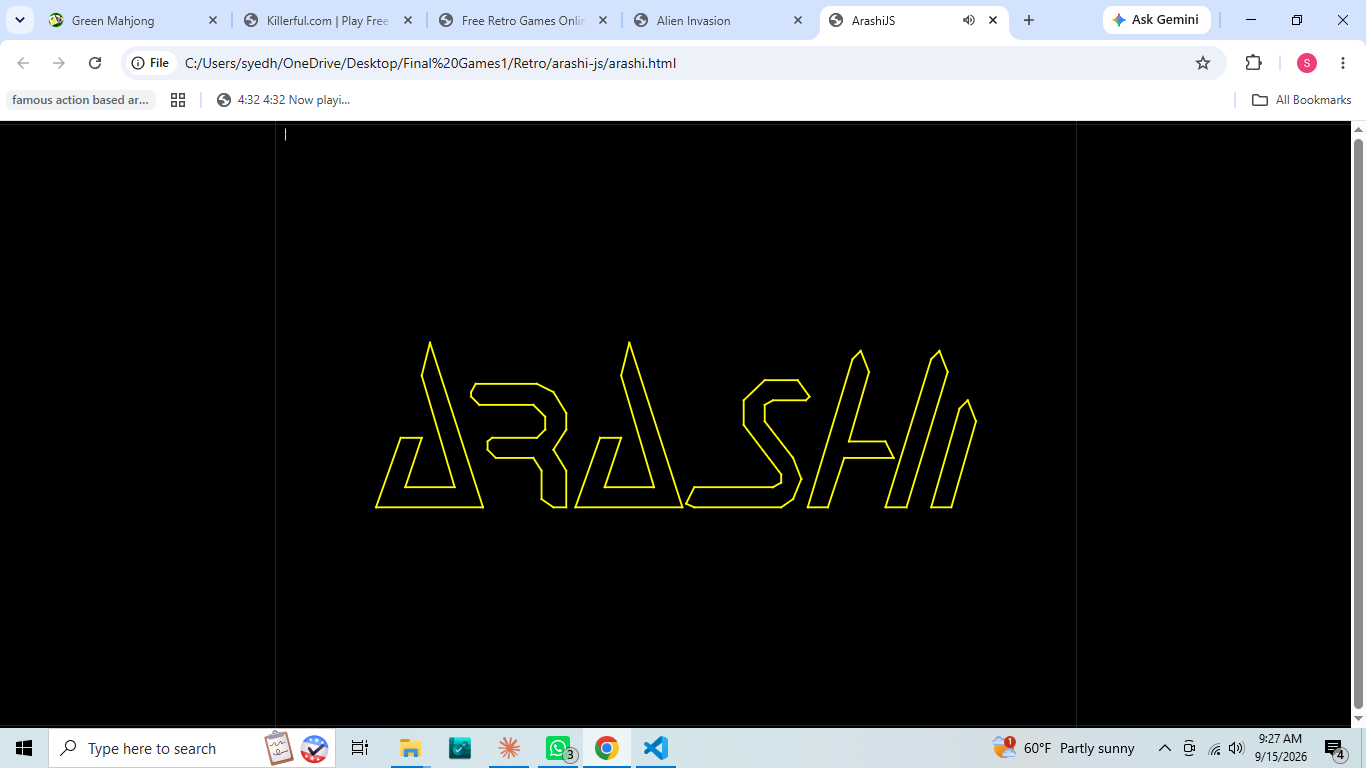1366x768 pixels.
Task: Click the Ask Gemini button
Action: (1155, 20)
